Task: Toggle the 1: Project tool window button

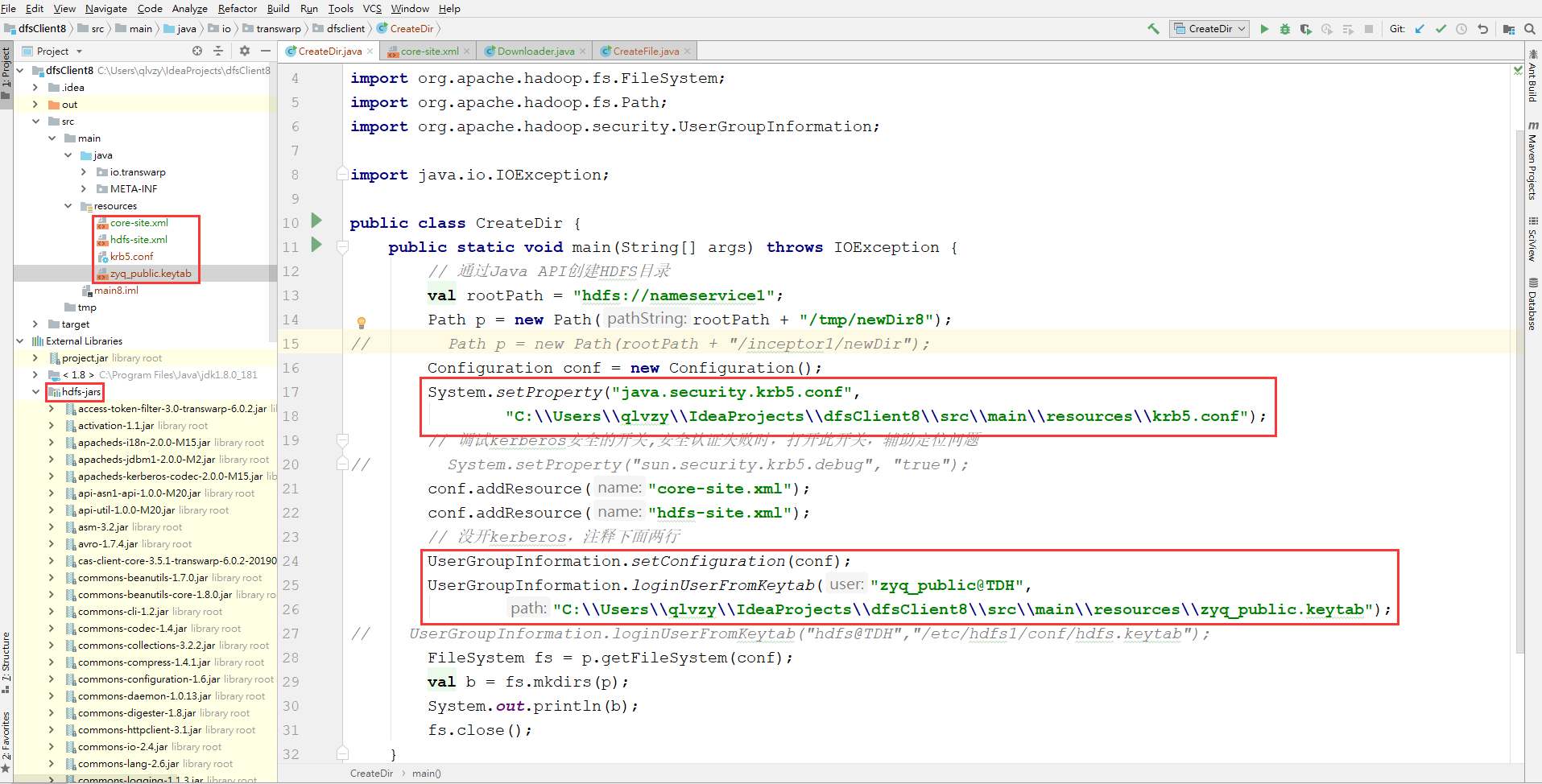Action: [6, 73]
